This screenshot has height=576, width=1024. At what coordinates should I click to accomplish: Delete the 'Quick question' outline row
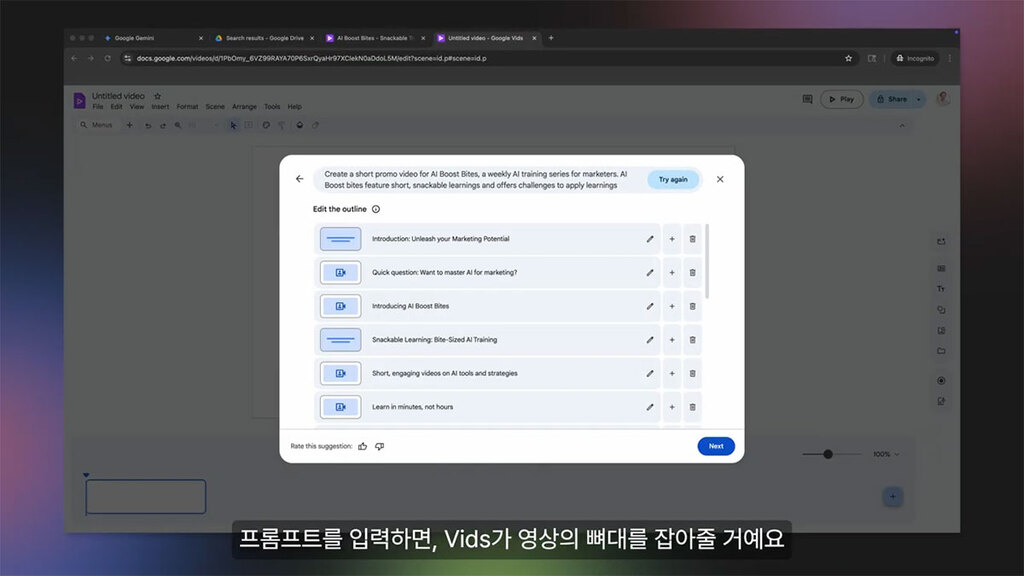[693, 272]
